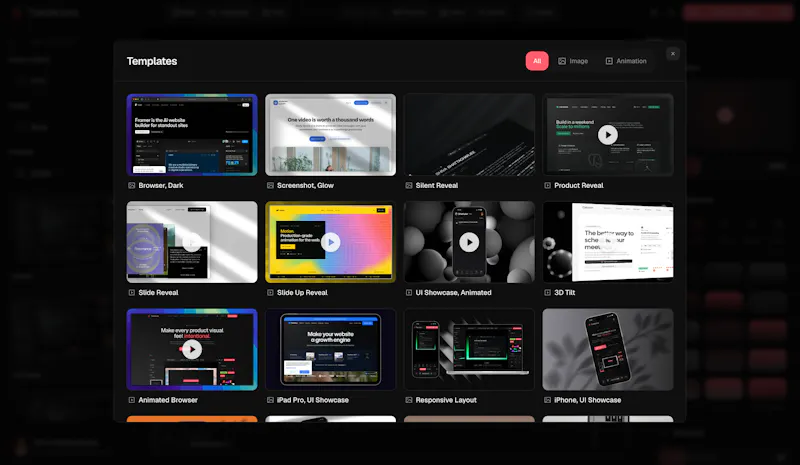800x465 pixels.
Task: Play the UI Showcase, Animated preview
Action: (x=469, y=242)
